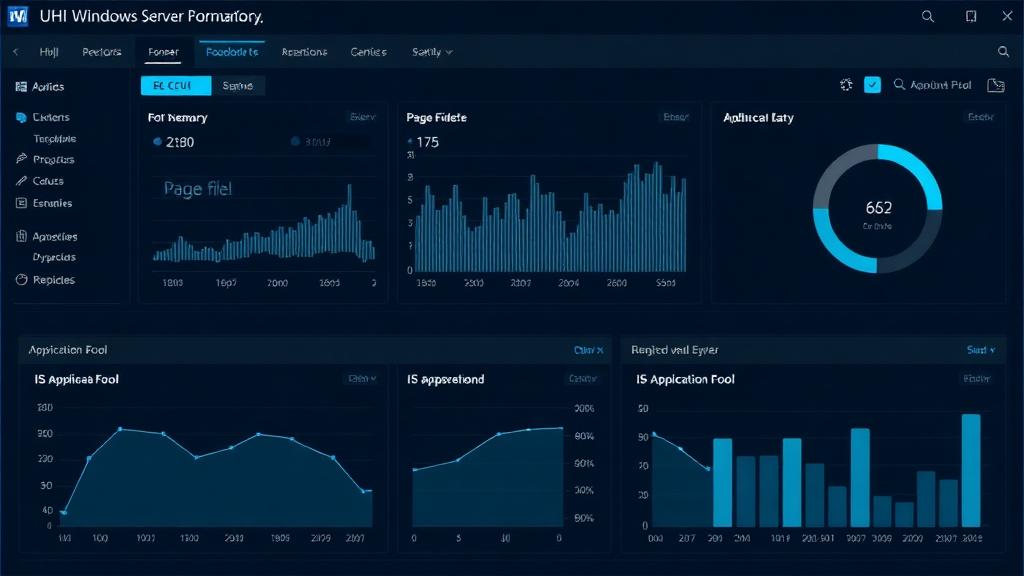Switch to the Foodalerts tab
Screen dimensions: 1024x576
[232, 51]
